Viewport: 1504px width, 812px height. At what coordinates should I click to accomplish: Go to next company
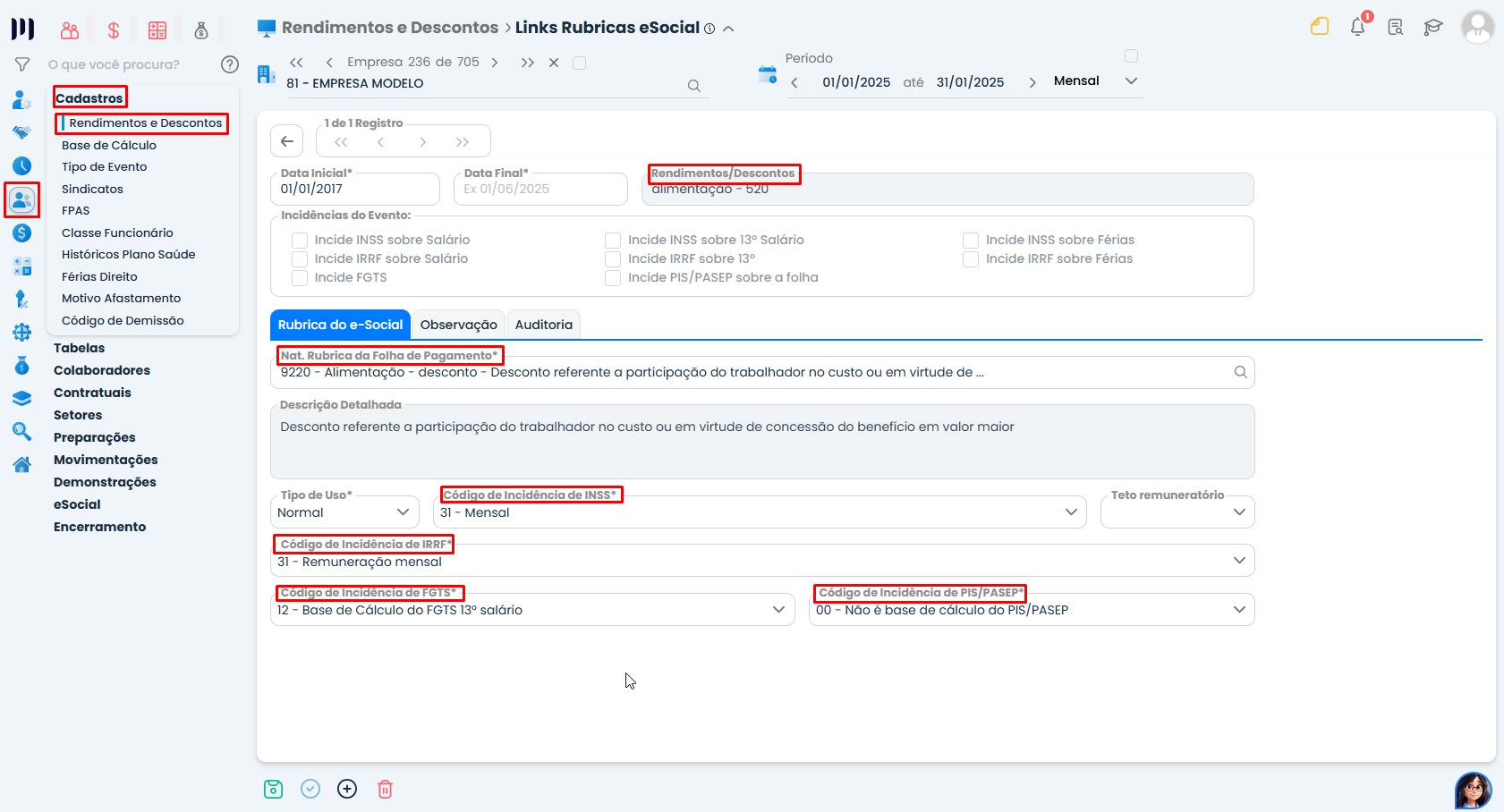[495, 63]
